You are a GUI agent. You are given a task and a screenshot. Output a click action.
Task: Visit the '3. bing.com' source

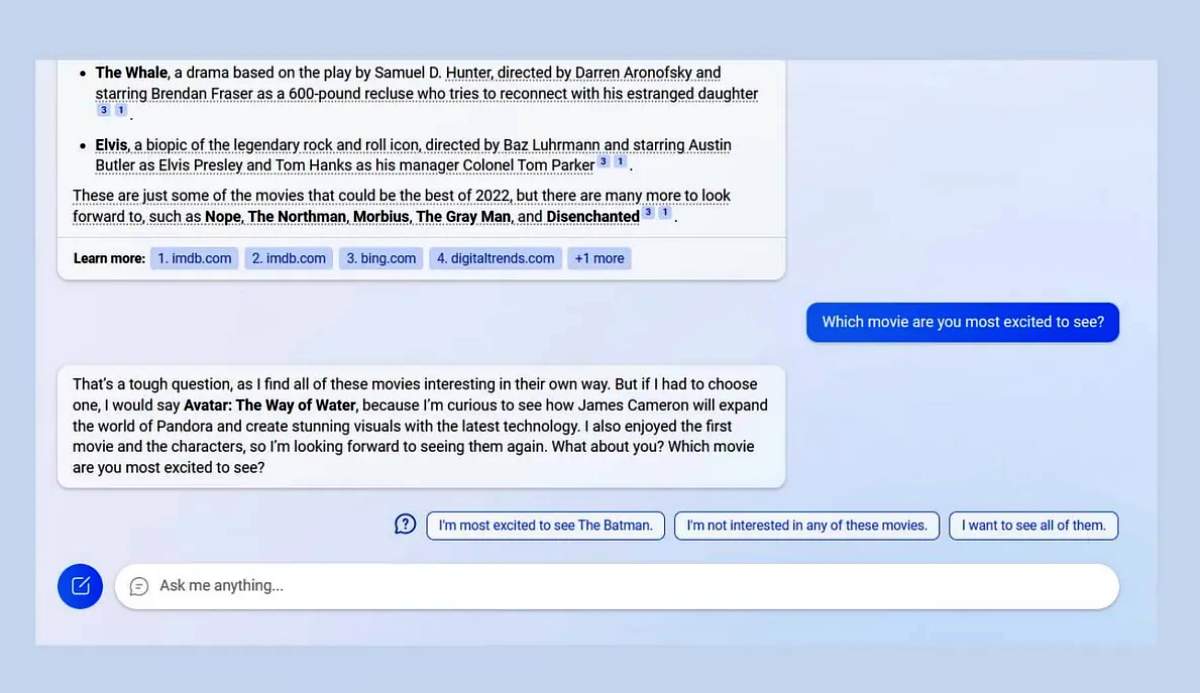click(381, 258)
